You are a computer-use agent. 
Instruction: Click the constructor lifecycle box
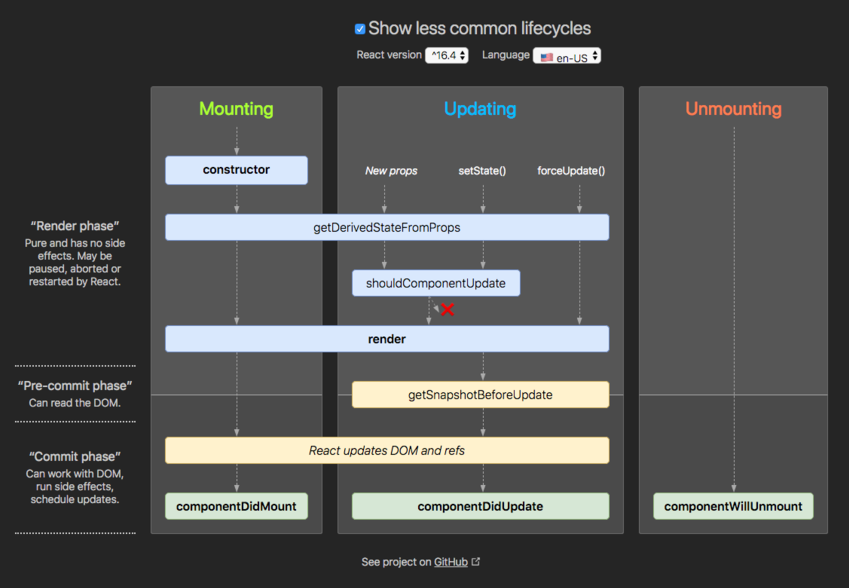(236, 170)
